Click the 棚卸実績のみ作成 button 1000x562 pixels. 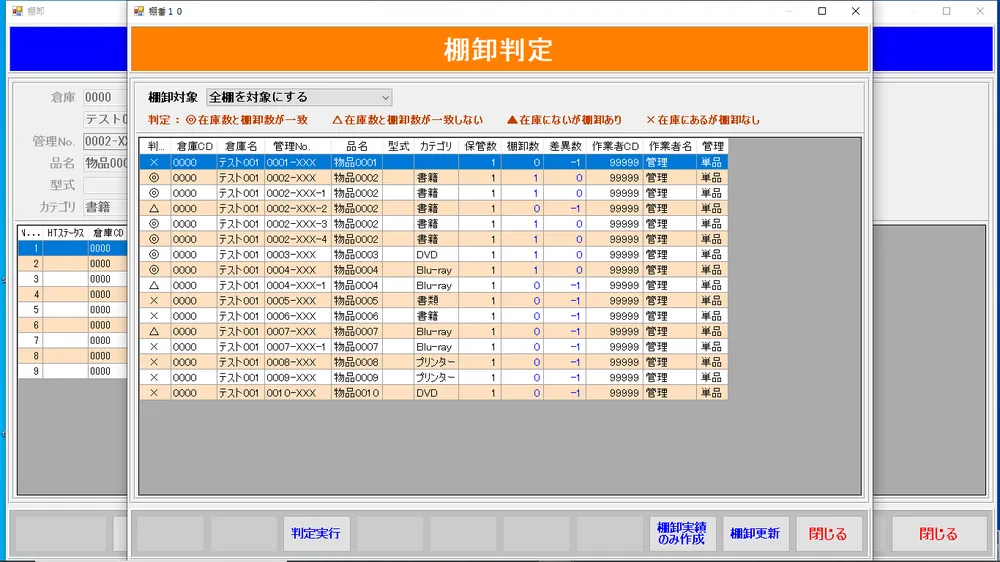[682, 533]
